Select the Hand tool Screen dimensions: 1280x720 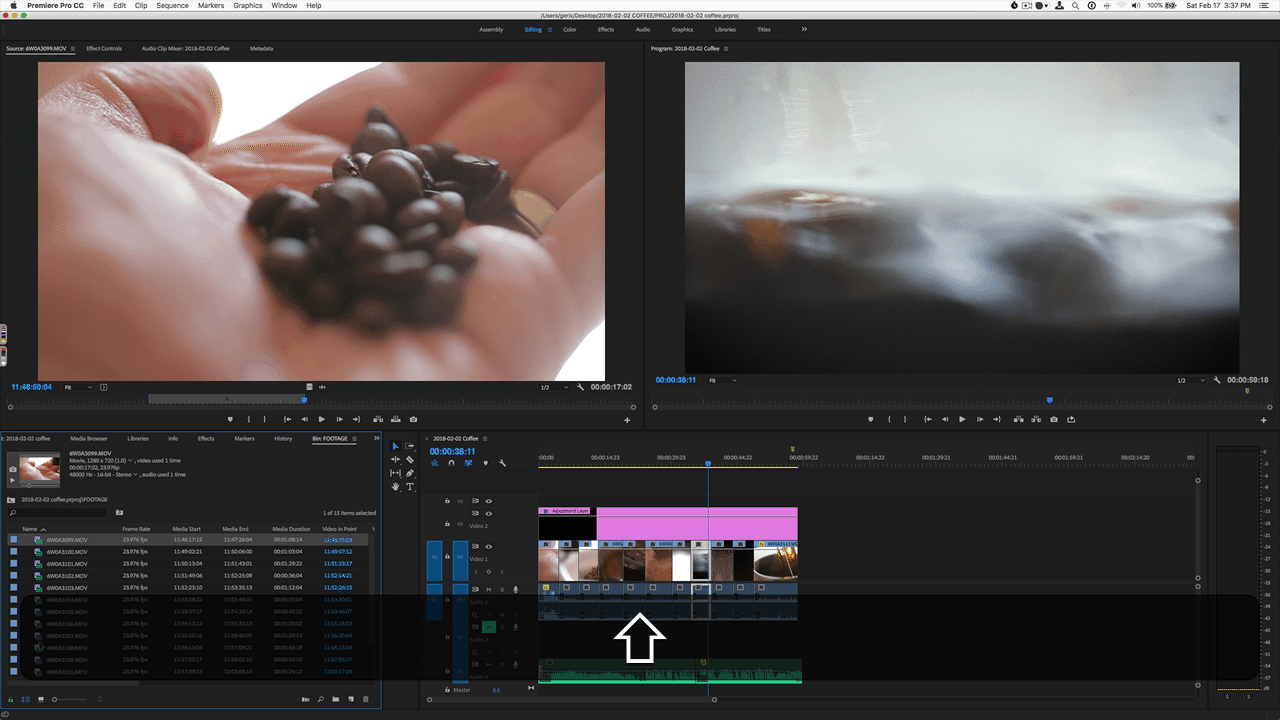coord(396,486)
